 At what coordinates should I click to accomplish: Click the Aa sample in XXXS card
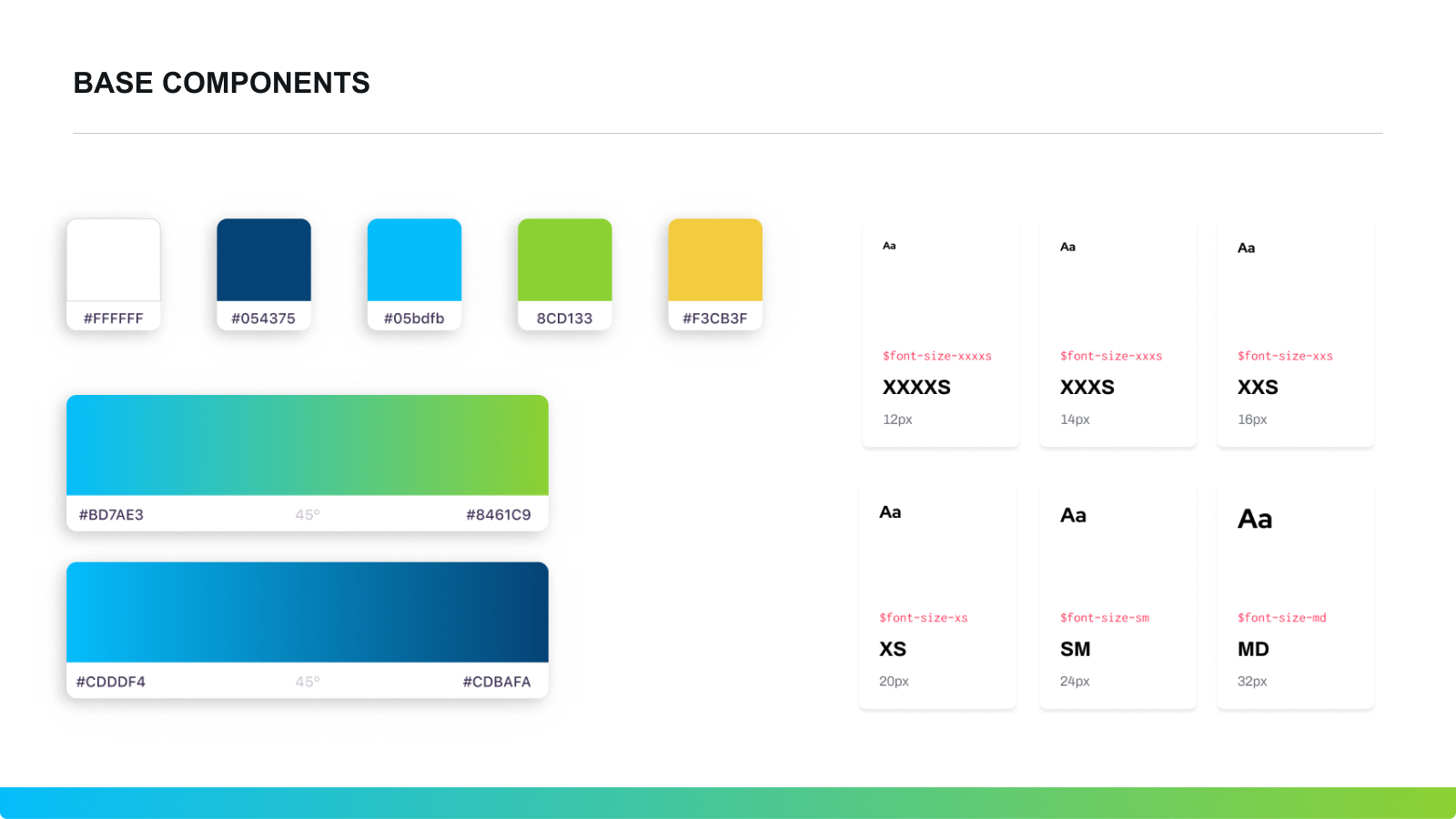(x=1068, y=247)
